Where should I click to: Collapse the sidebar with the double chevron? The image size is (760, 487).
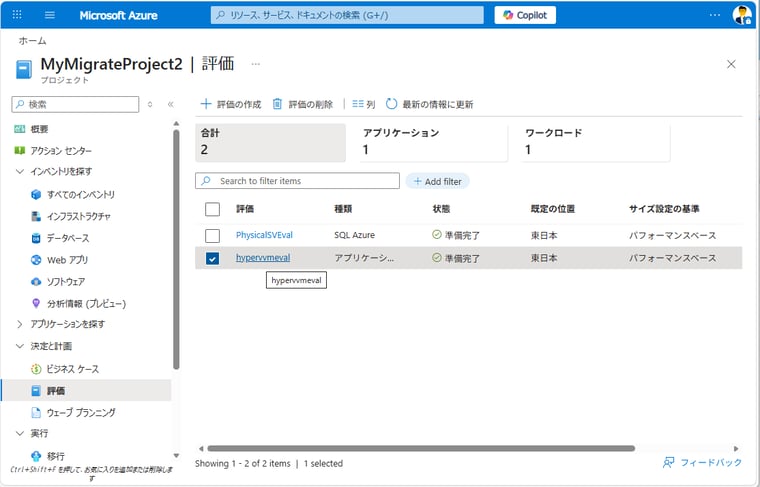[x=171, y=104]
